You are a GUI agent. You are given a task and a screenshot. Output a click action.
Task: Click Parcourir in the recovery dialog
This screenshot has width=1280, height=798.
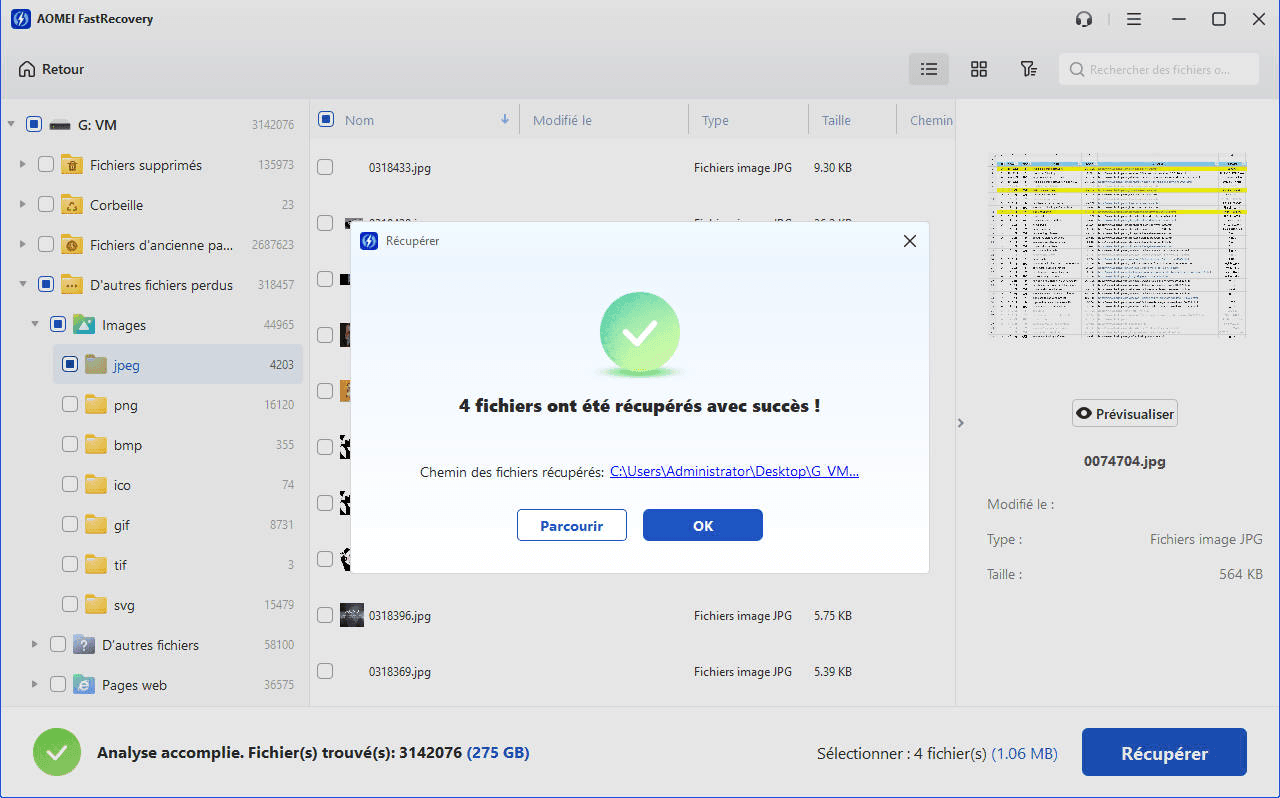[572, 525]
